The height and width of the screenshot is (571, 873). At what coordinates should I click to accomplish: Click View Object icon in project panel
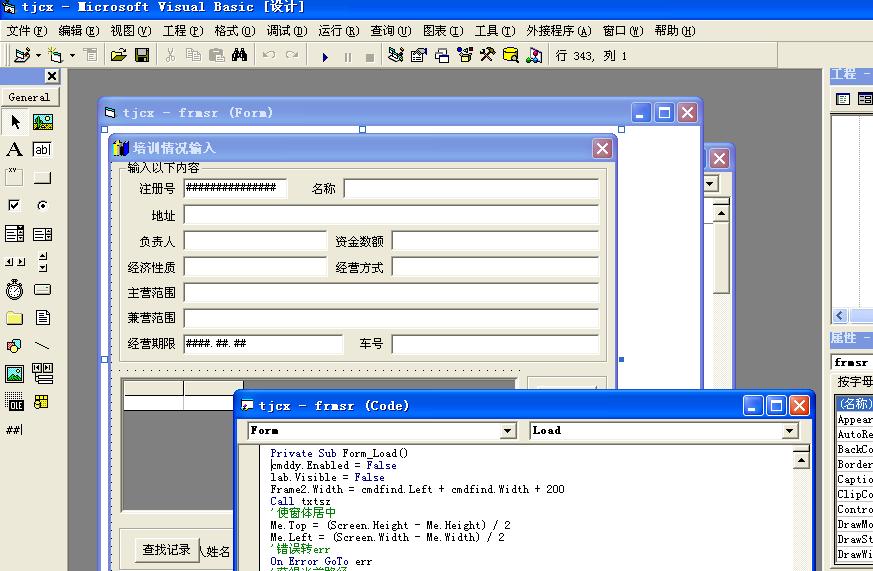[865, 99]
